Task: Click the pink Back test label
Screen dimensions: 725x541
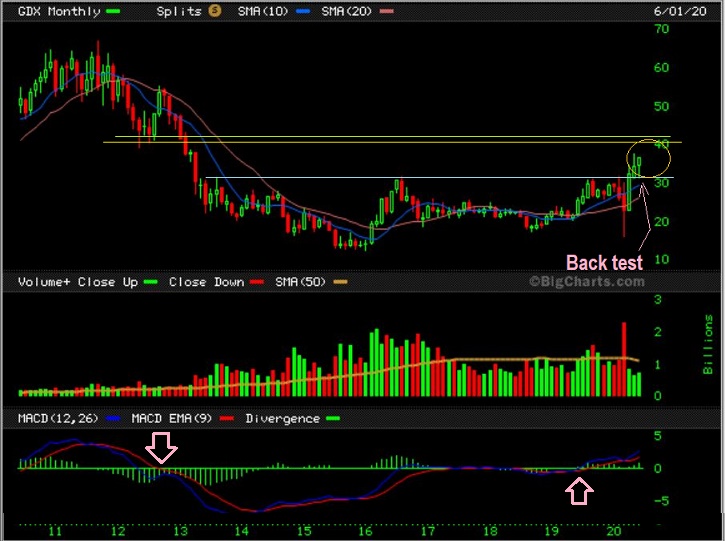Action: pos(604,263)
